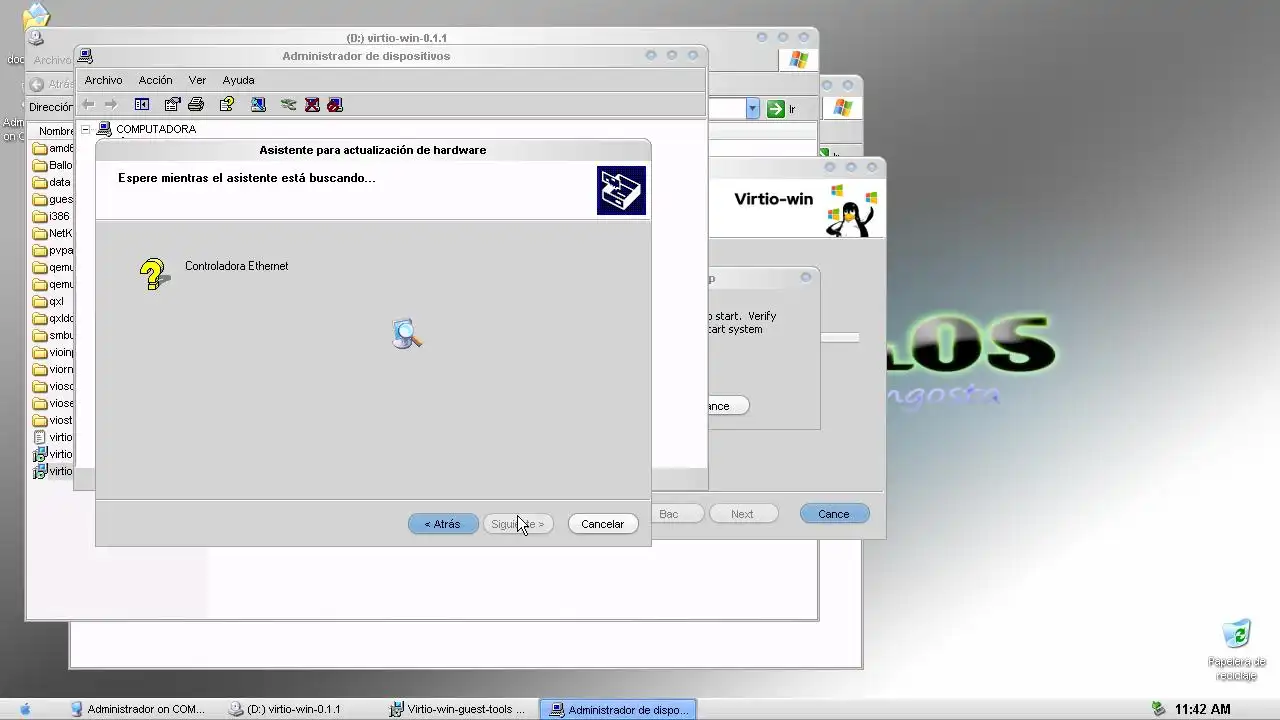Switch to (D:) virtio-win-0.1.1 taskbar item
1280x720 pixels.
[286, 709]
